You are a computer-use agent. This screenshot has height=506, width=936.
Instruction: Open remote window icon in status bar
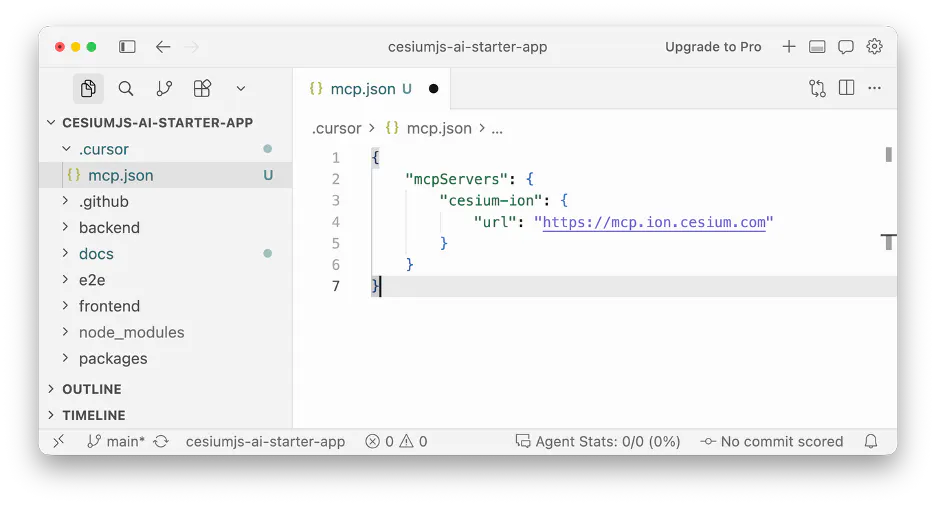coord(58,442)
